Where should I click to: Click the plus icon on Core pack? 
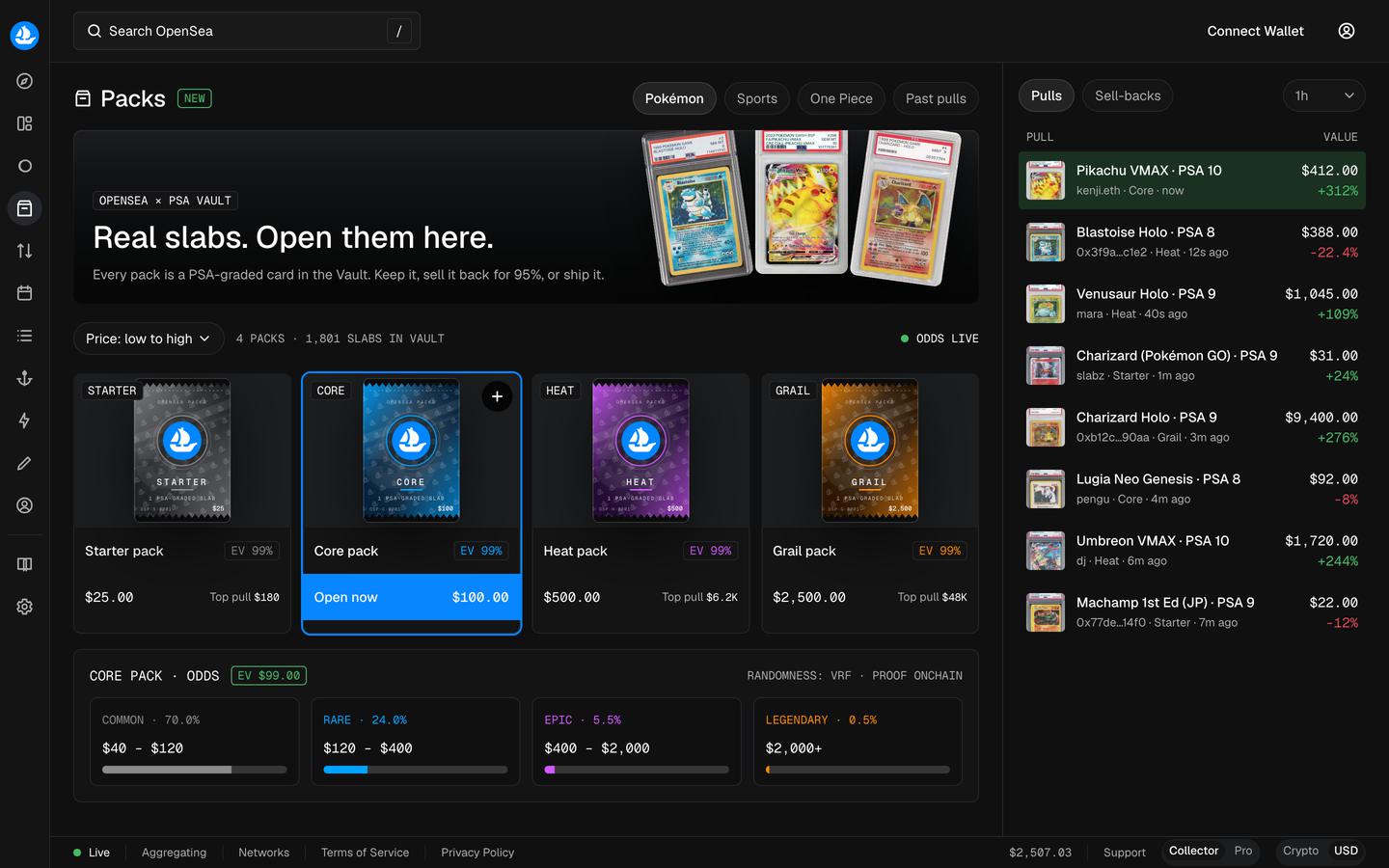pos(497,396)
